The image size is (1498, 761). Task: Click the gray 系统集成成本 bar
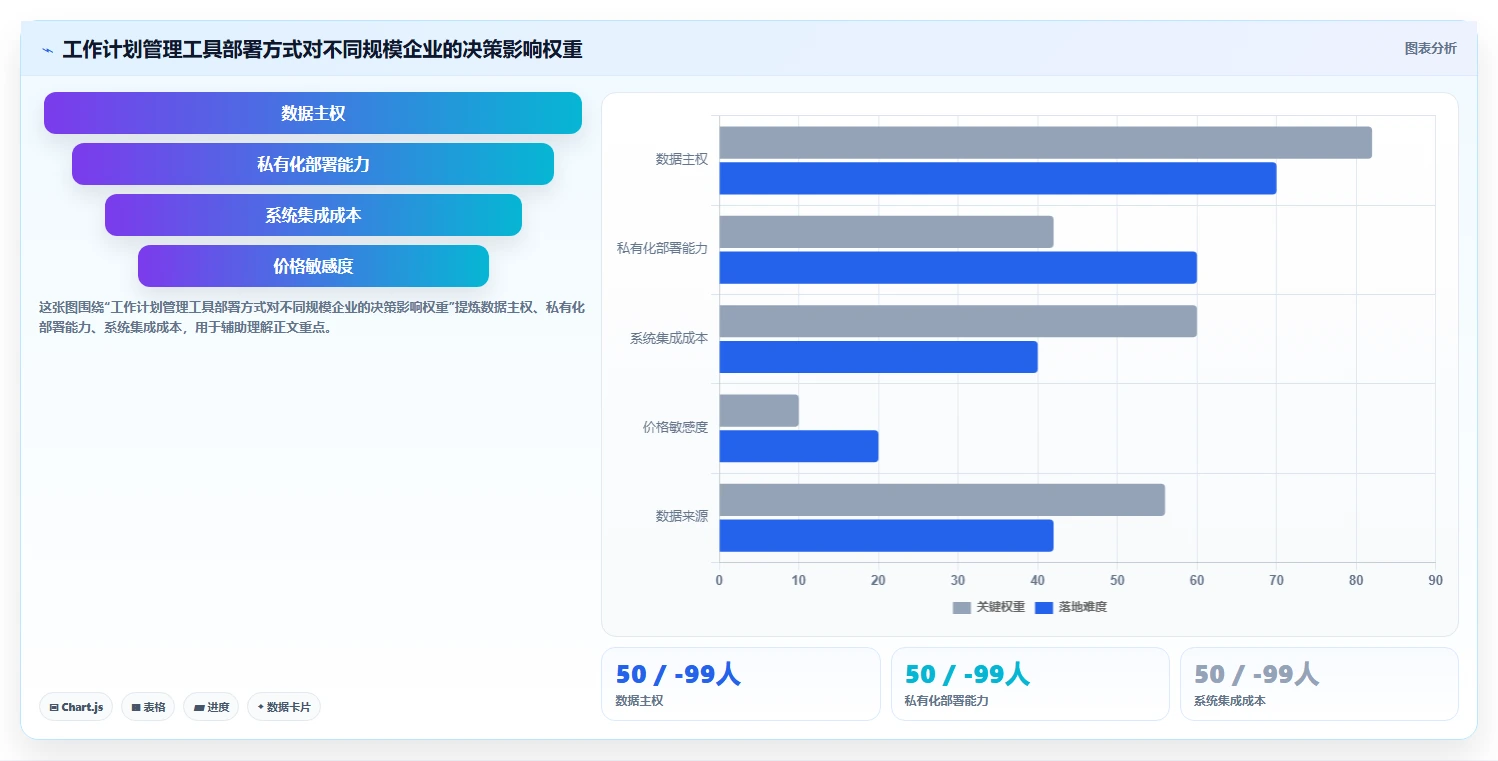point(958,321)
